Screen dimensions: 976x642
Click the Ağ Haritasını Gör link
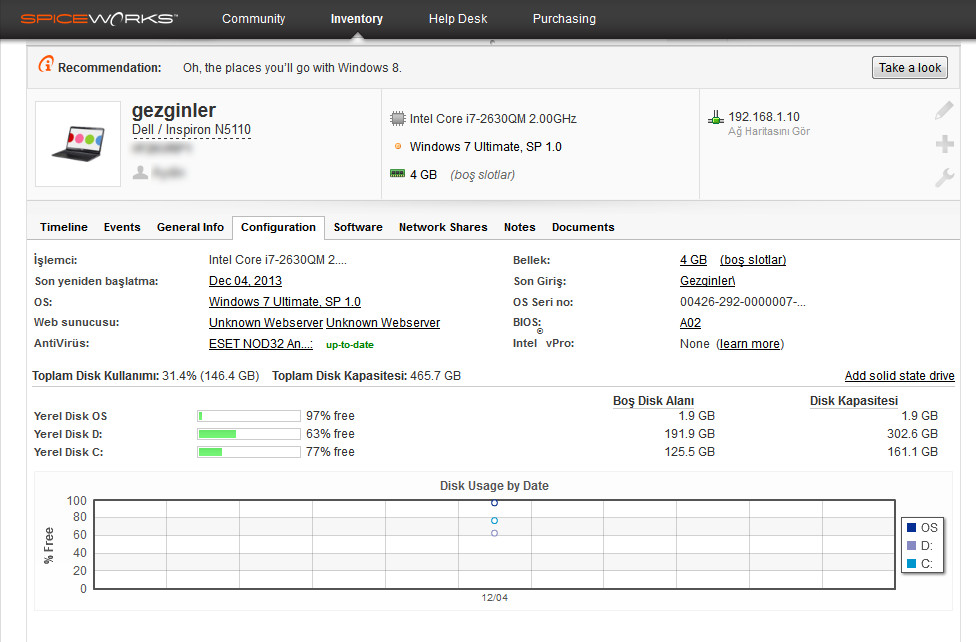[771, 129]
